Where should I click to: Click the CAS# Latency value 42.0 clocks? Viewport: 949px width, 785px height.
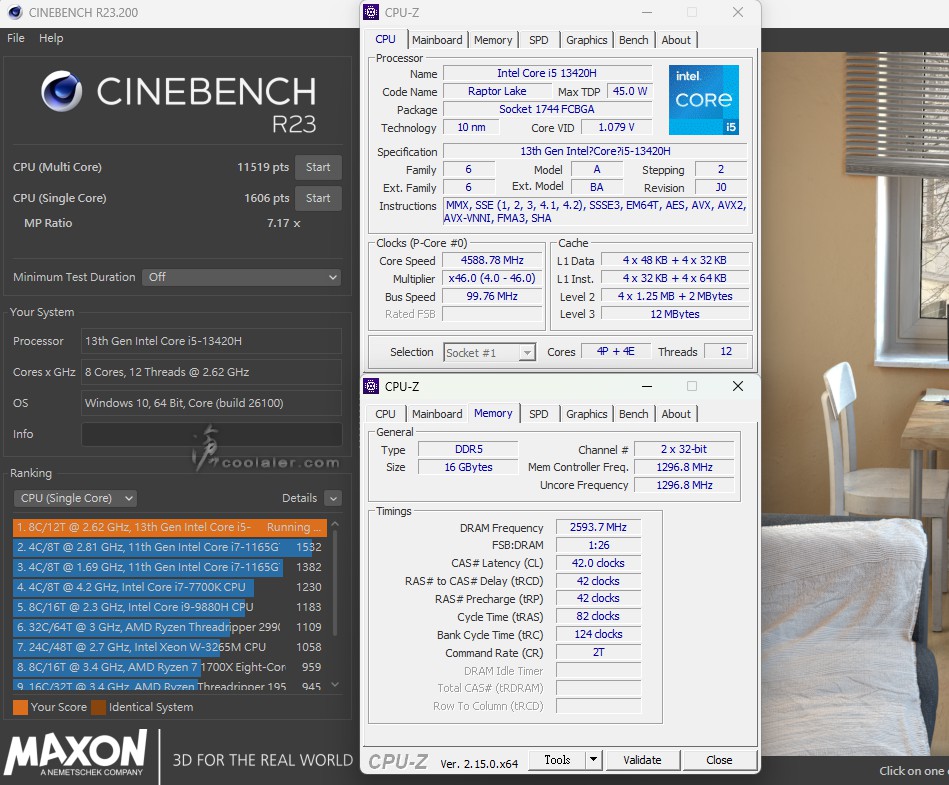(598, 563)
